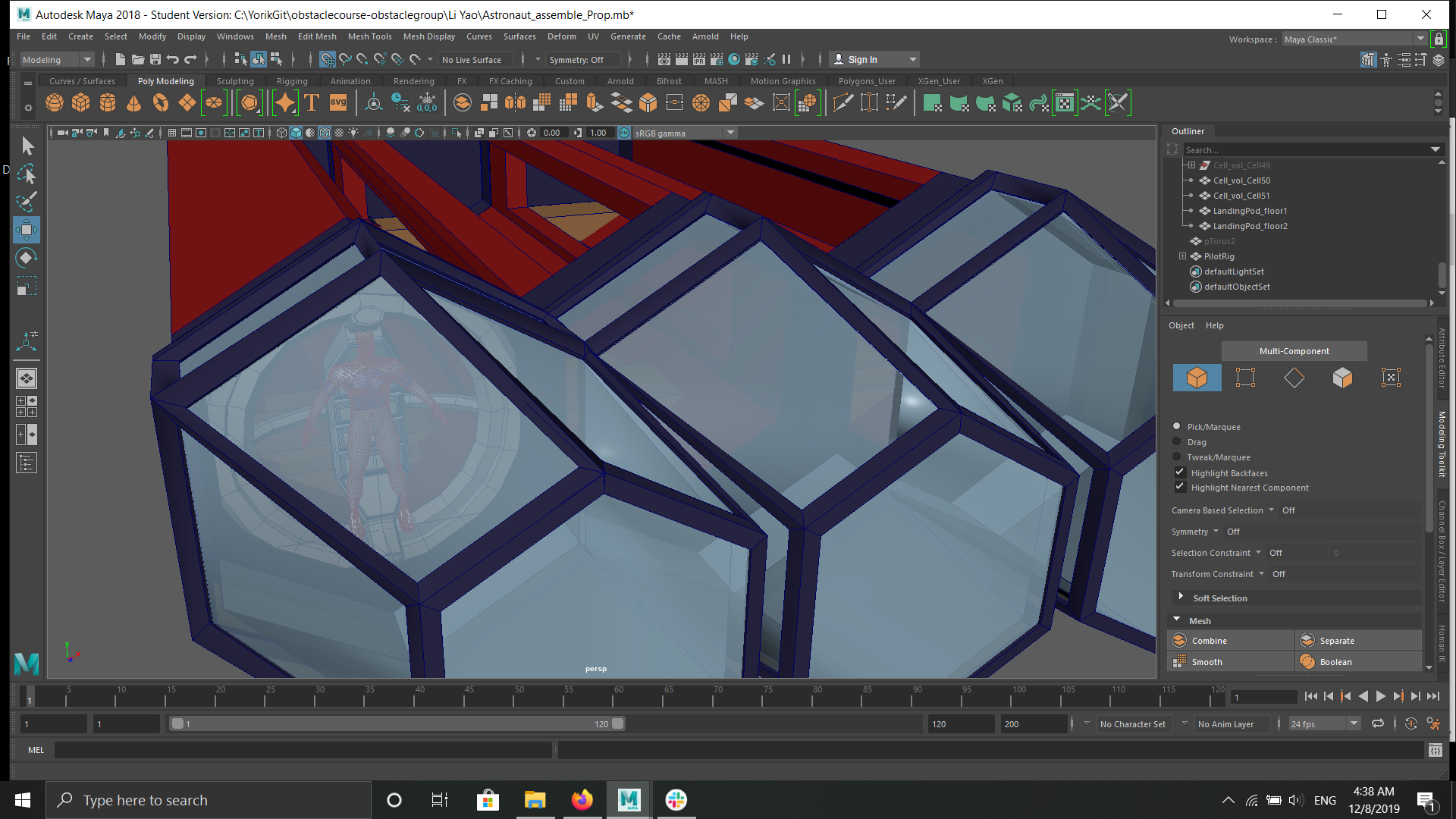Click the Boolean mesh button
This screenshot has width=1456, height=819.
click(1335, 662)
